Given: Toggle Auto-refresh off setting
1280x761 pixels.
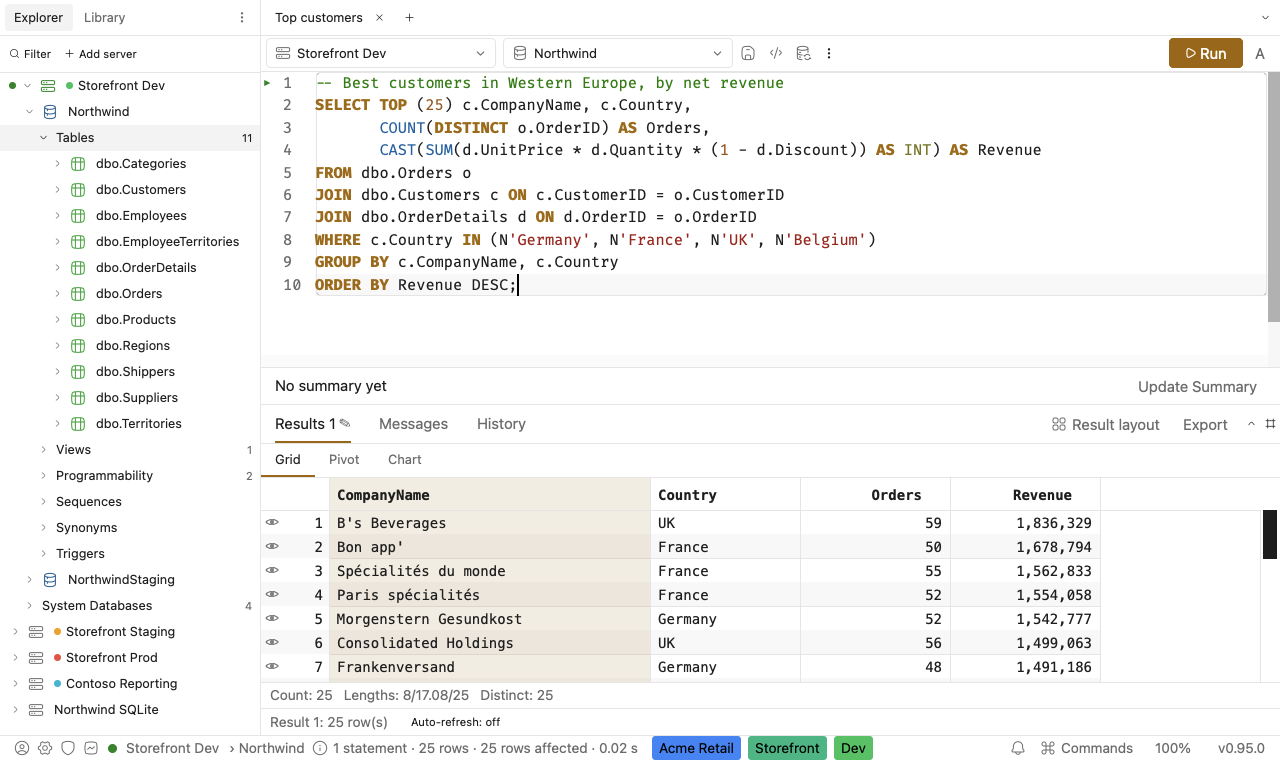Looking at the screenshot, I should click(x=455, y=722).
